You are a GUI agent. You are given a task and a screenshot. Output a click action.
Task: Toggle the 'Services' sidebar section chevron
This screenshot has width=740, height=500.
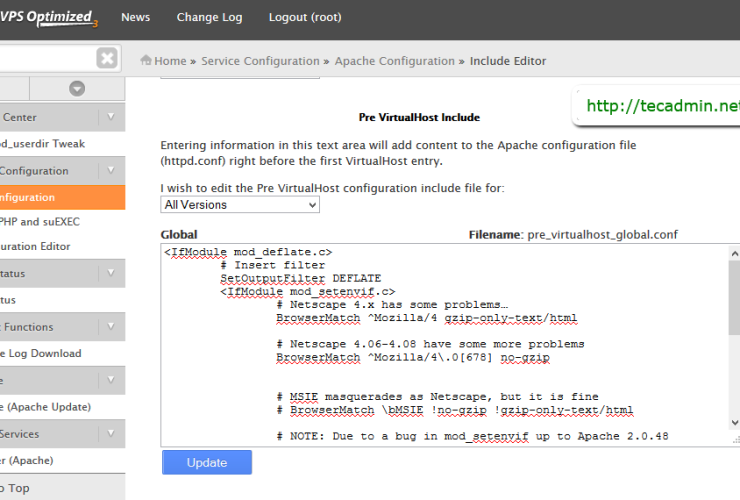112,434
